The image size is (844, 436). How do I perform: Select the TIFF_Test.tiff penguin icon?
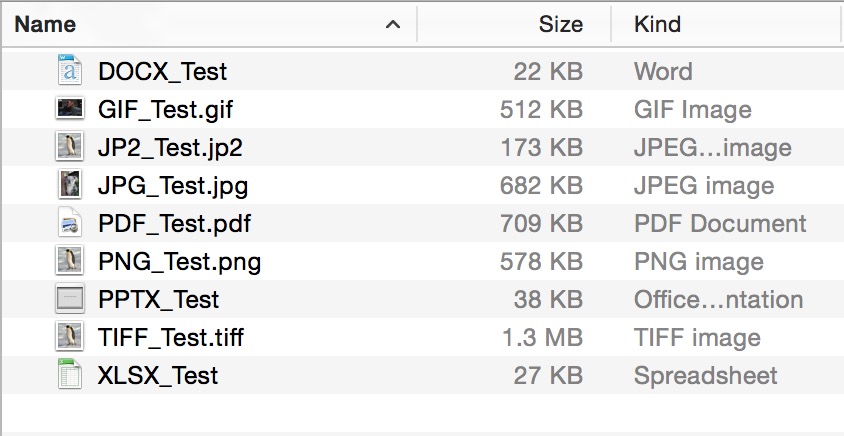tap(70, 336)
